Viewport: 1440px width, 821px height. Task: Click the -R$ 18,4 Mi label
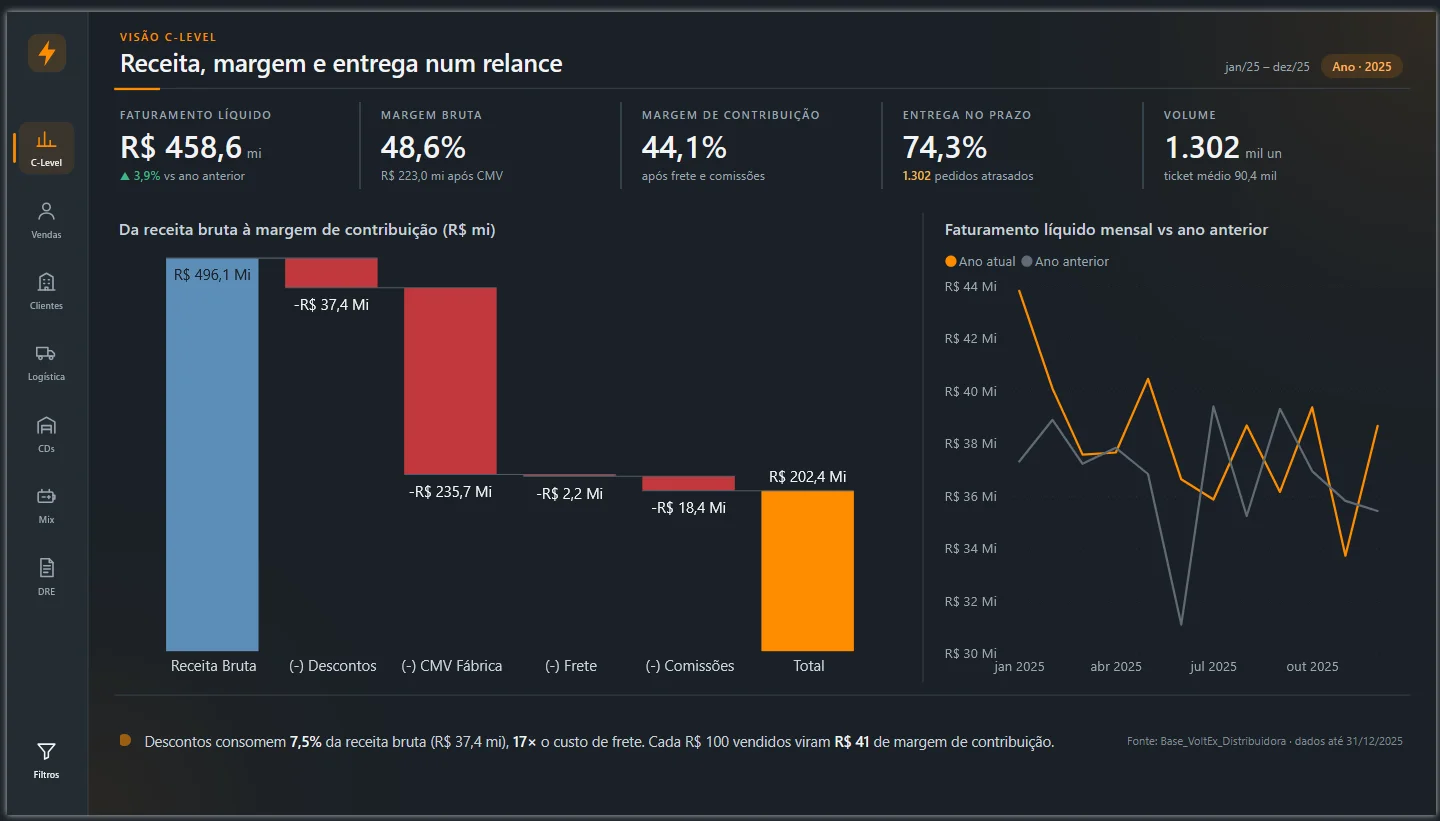[x=688, y=508]
